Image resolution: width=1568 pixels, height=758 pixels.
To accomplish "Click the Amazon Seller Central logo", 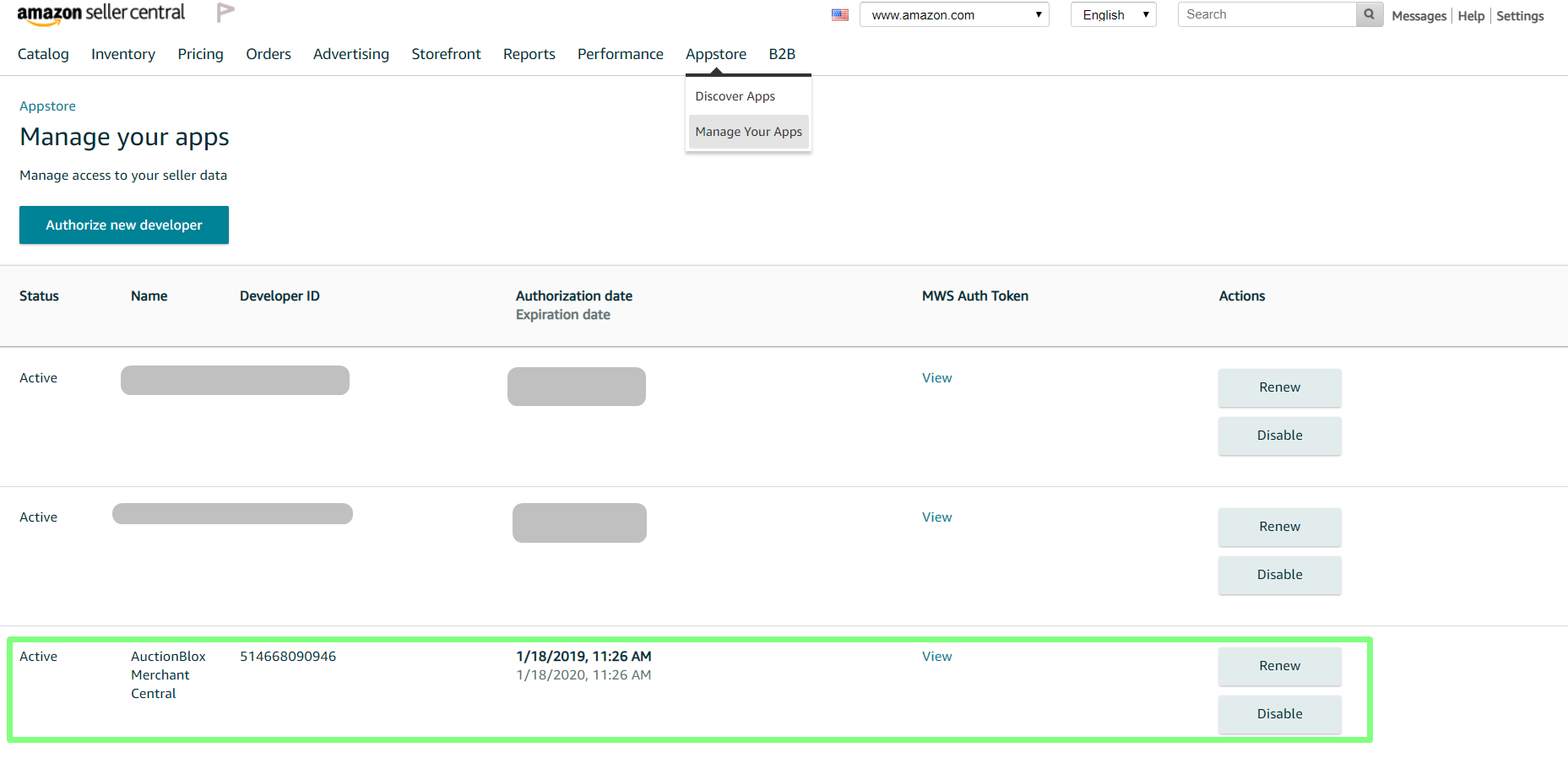I will (100, 14).
